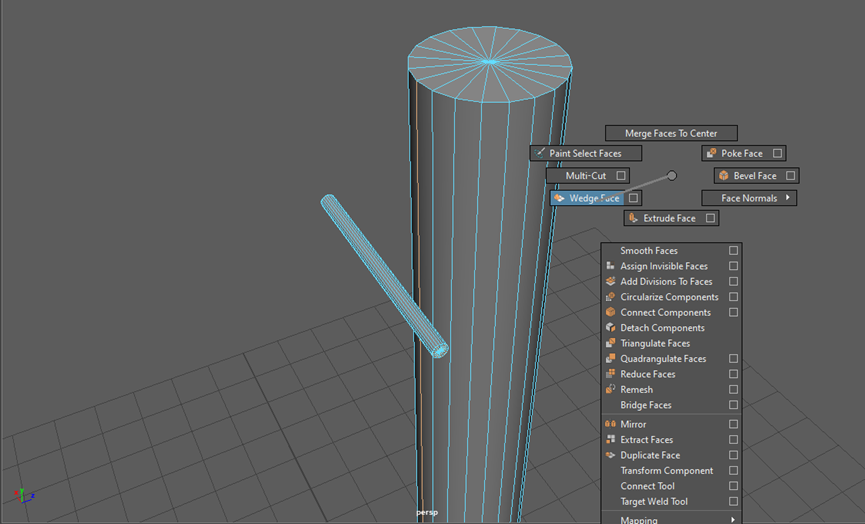The image size is (865, 524).
Task: Click the cylinder's top cap center
Action: [489, 62]
